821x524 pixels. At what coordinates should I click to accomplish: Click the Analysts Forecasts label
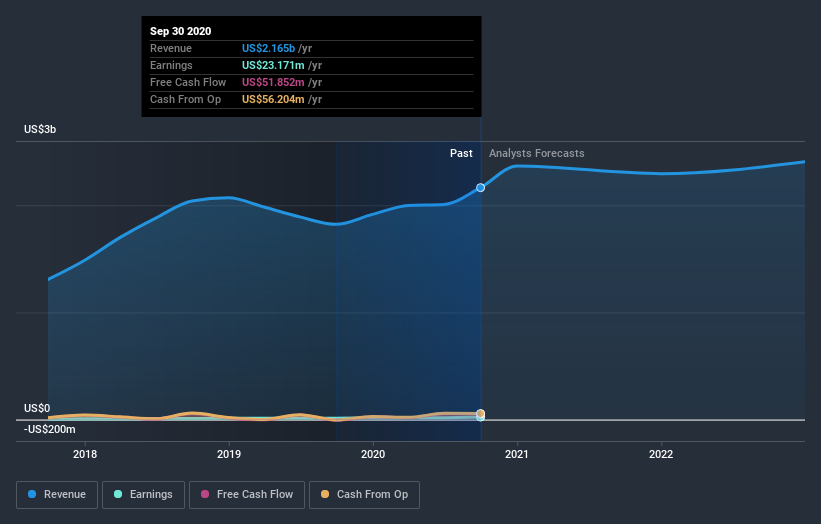[x=537, y=153]
